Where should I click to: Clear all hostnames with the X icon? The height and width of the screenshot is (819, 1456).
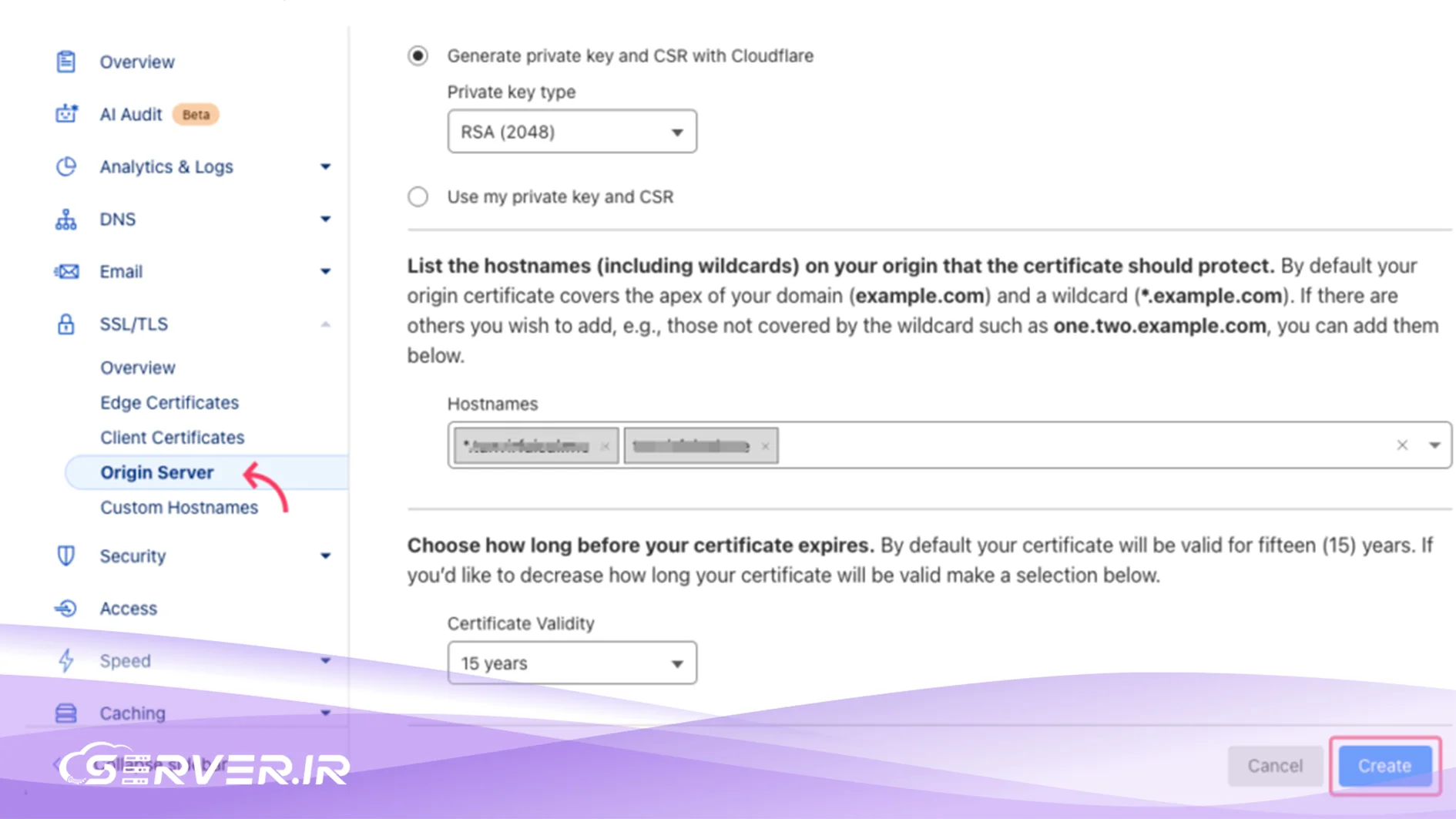tap(1402, 445)
